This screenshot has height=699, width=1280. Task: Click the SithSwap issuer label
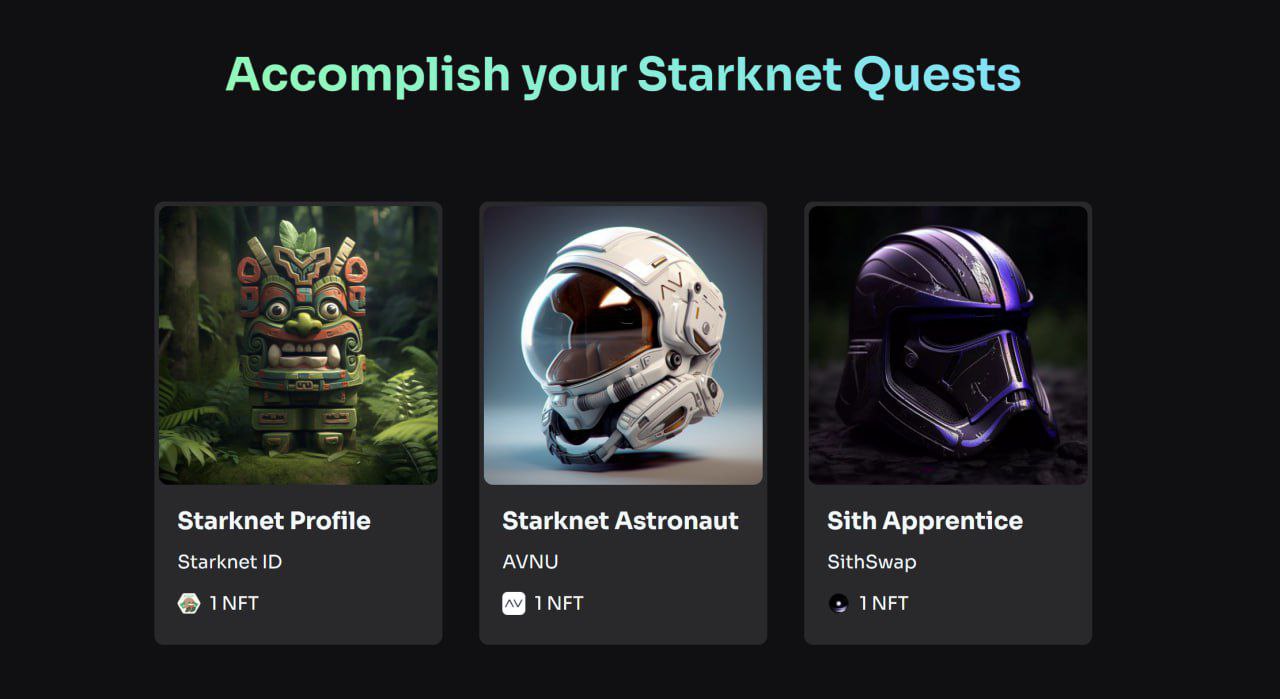[871, 562]
